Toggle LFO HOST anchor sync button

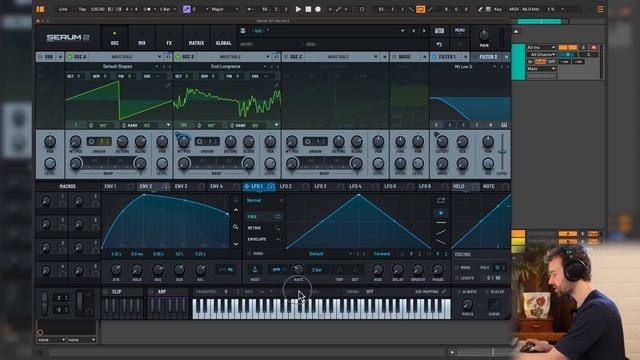255,269
